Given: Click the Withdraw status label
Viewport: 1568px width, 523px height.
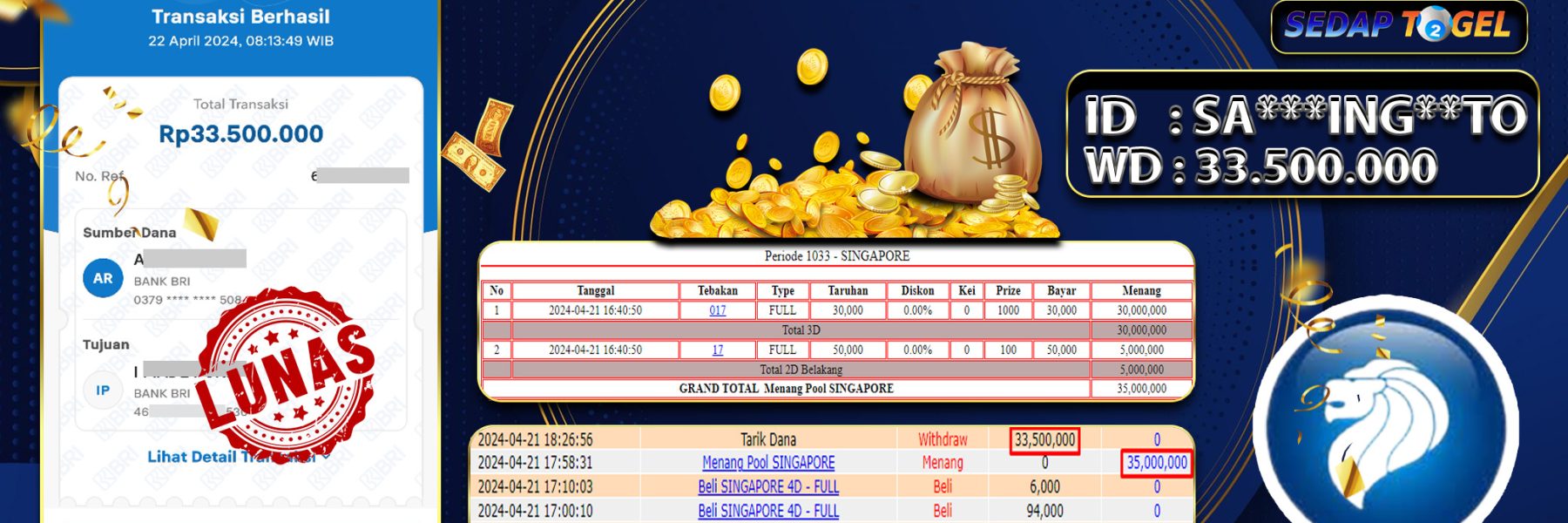Looking at the screenshot, I should click(943, 439).
